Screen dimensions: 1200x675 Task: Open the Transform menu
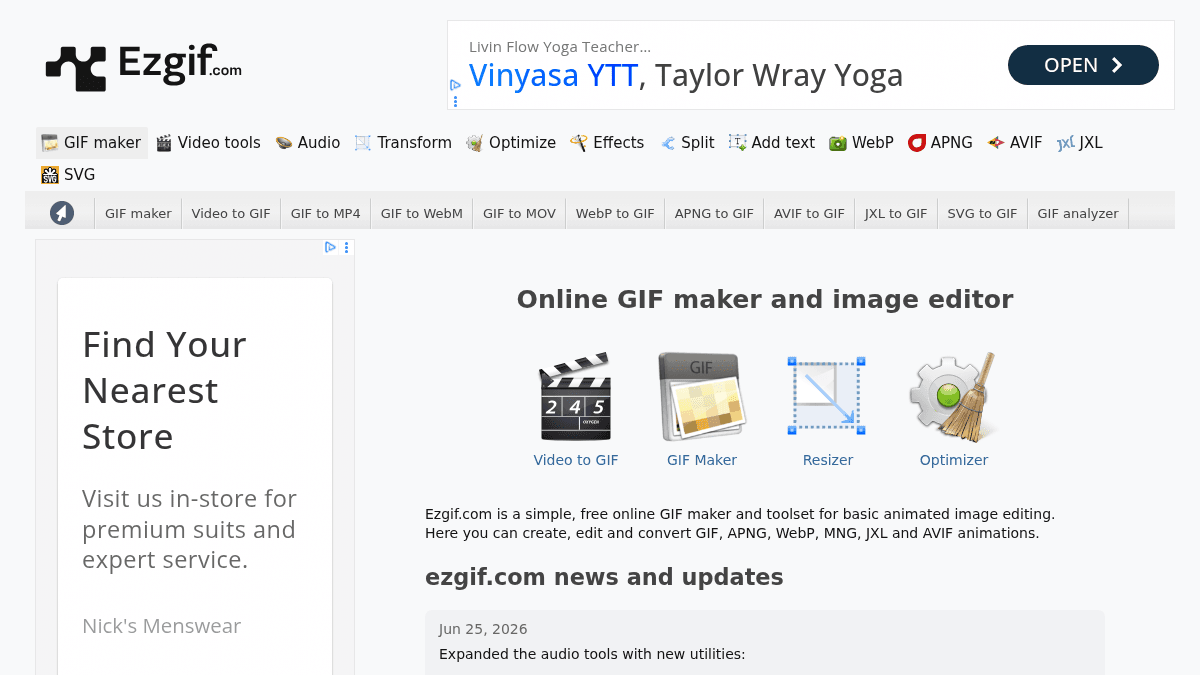click(x=403, y=143)
